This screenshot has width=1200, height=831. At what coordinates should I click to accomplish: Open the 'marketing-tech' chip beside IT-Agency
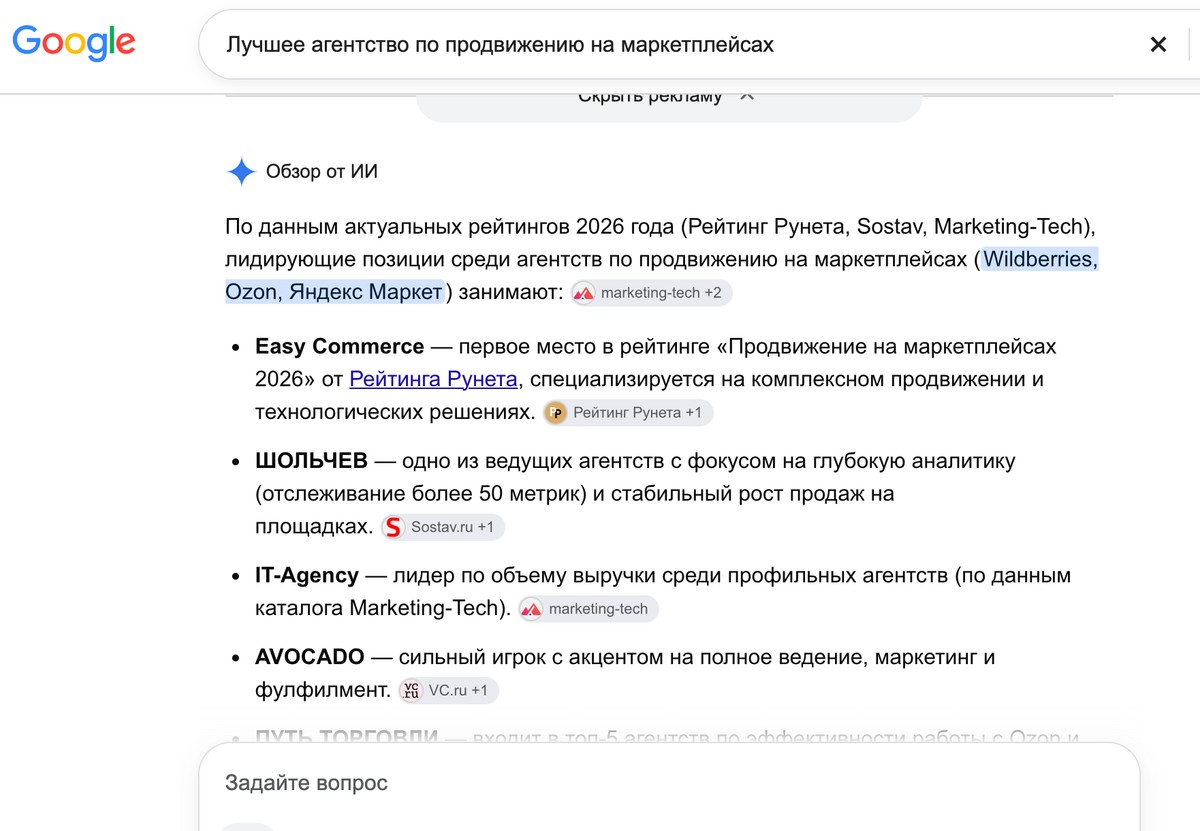click(589, 609)
